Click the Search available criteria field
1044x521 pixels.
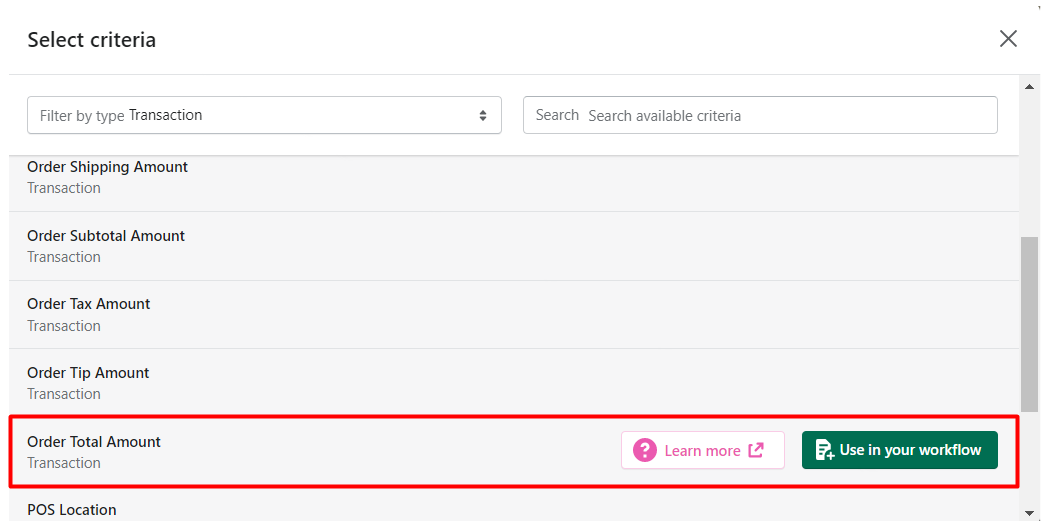[x=760, y=115]
